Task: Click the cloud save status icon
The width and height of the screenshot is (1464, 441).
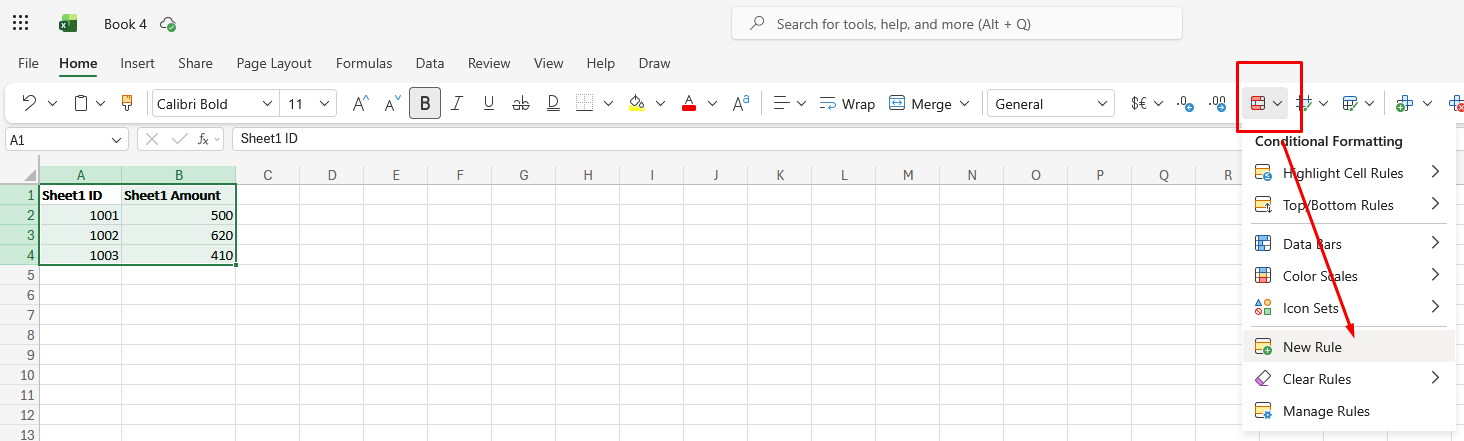Action: 168,24
